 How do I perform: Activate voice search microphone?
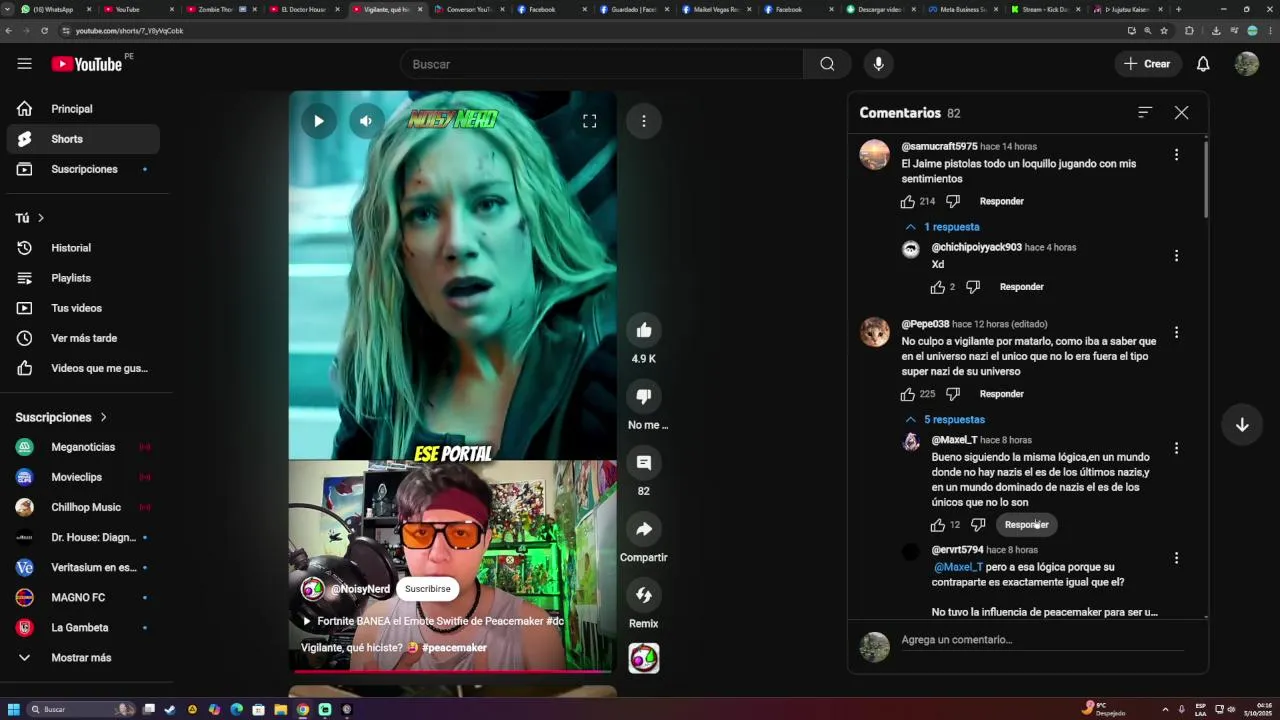click(878, 64)
